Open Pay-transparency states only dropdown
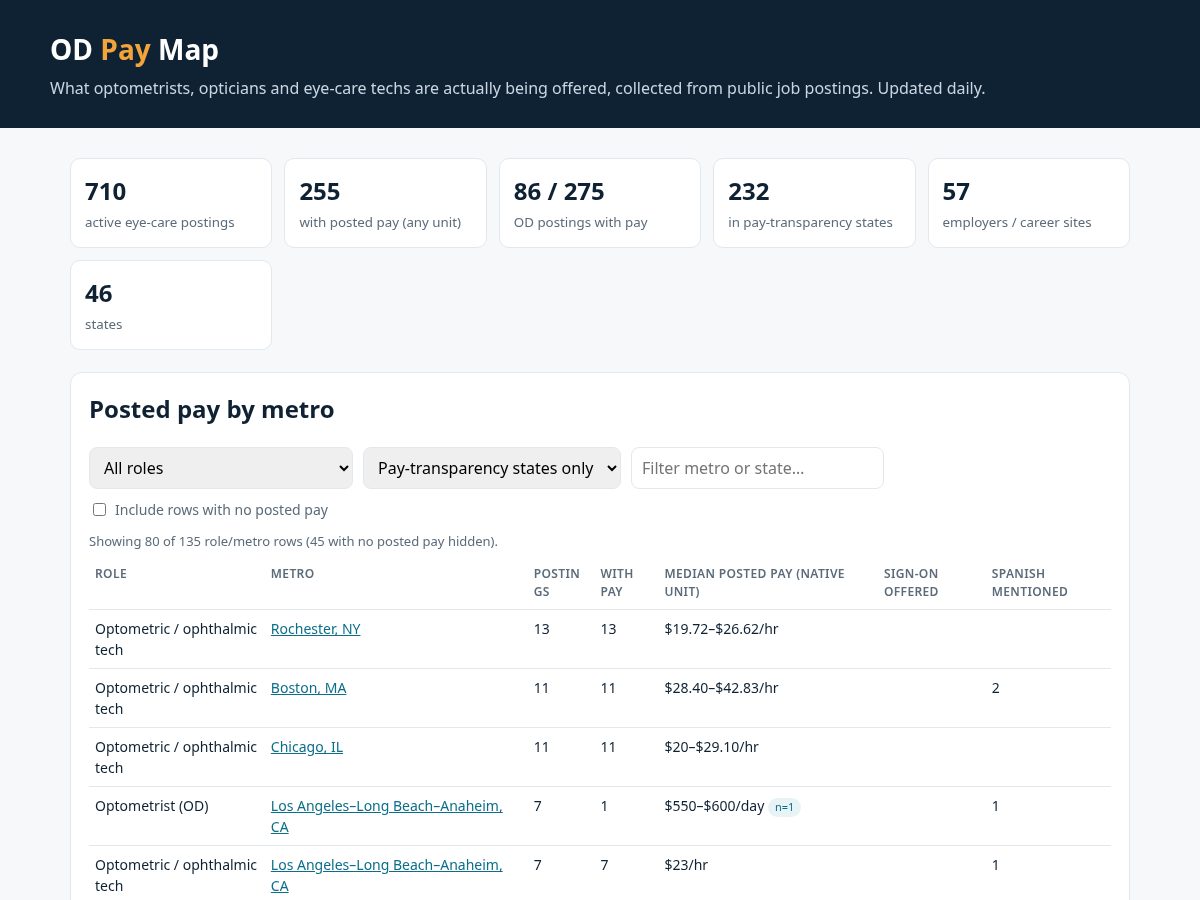1200x900 pixels. pos(492,468)
